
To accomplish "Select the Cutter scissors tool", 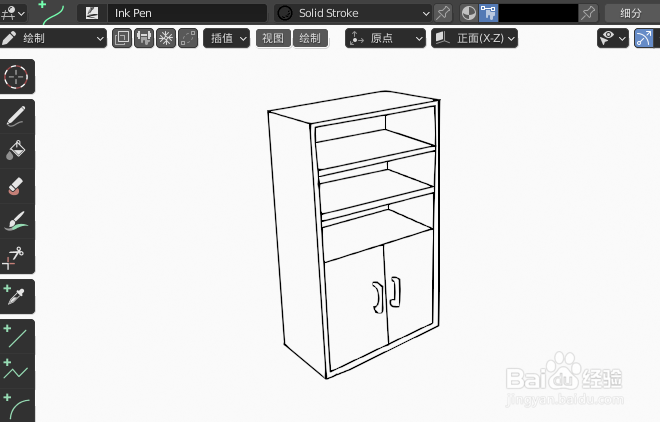I will pyautogui.click(x=17, y=256).
